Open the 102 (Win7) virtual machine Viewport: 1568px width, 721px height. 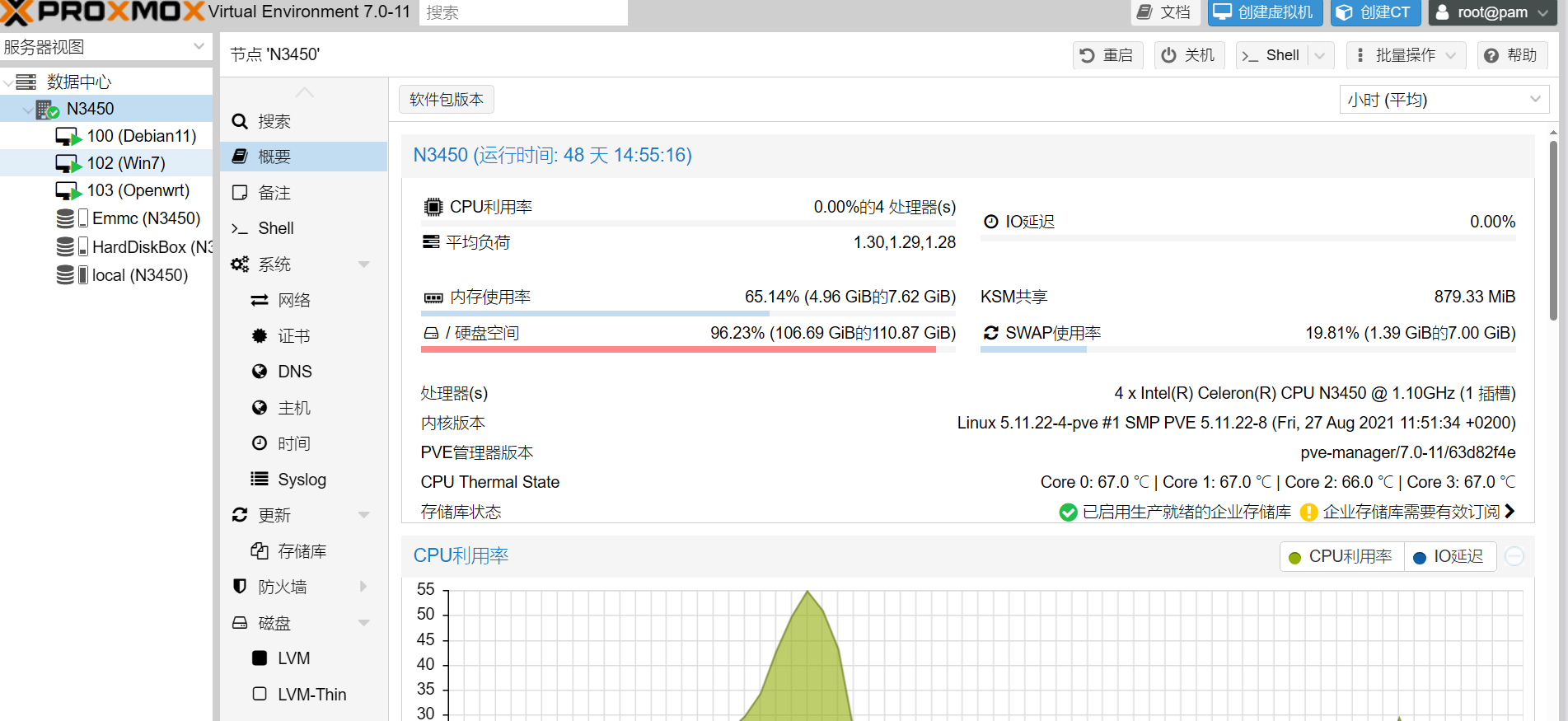pos(125,163)
